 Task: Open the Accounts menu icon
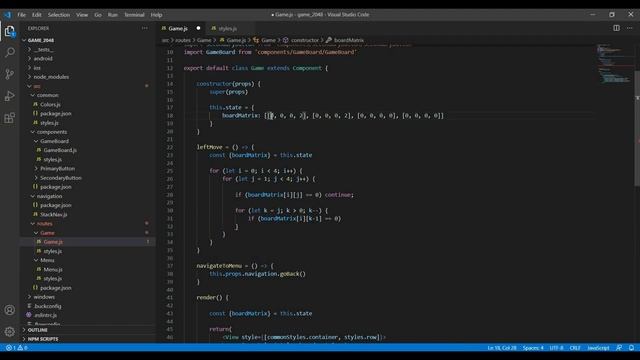coord(9,310)
